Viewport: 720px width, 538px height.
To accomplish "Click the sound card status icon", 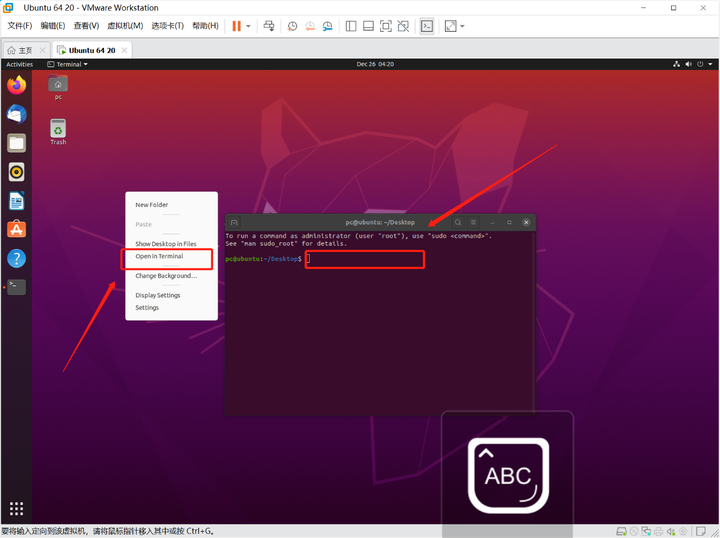I will point(671,532).
